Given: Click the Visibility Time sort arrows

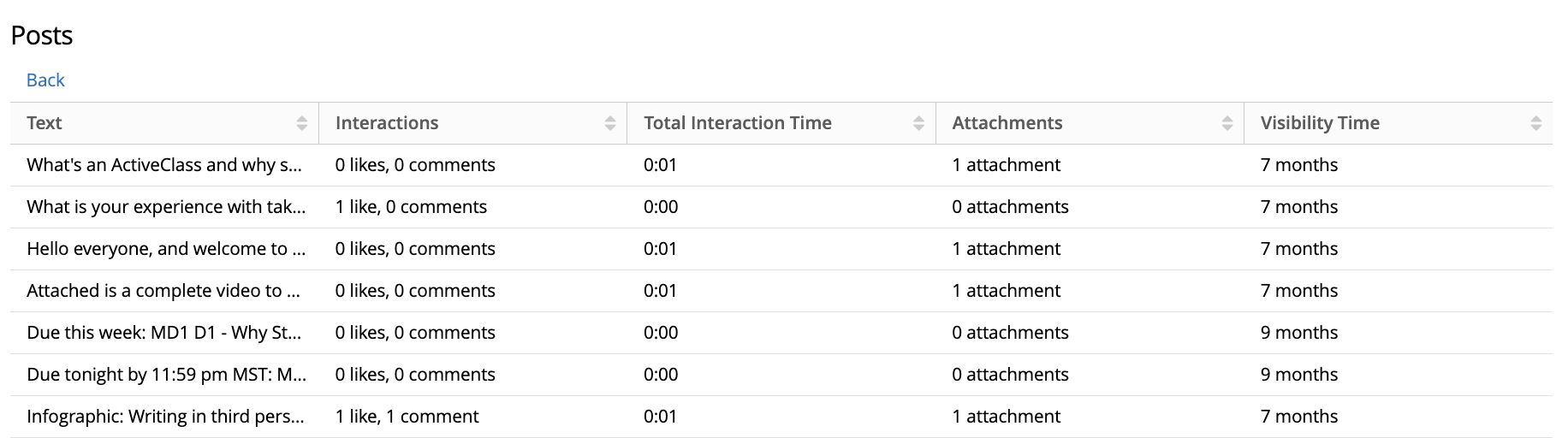Looking at the screenshot, I should tap(1536, 123).
